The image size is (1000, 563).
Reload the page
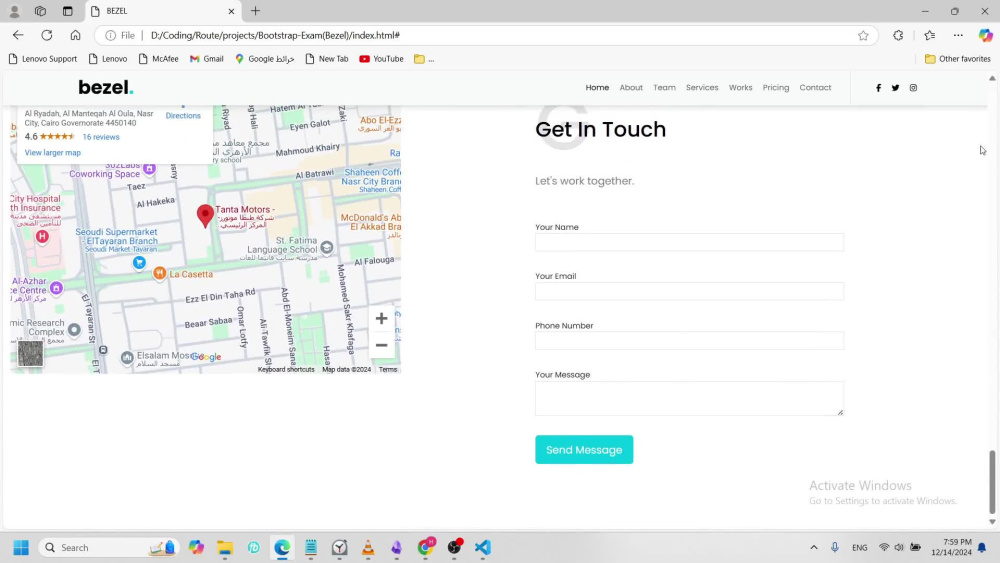pyautogui.click(x=47, y=35)
